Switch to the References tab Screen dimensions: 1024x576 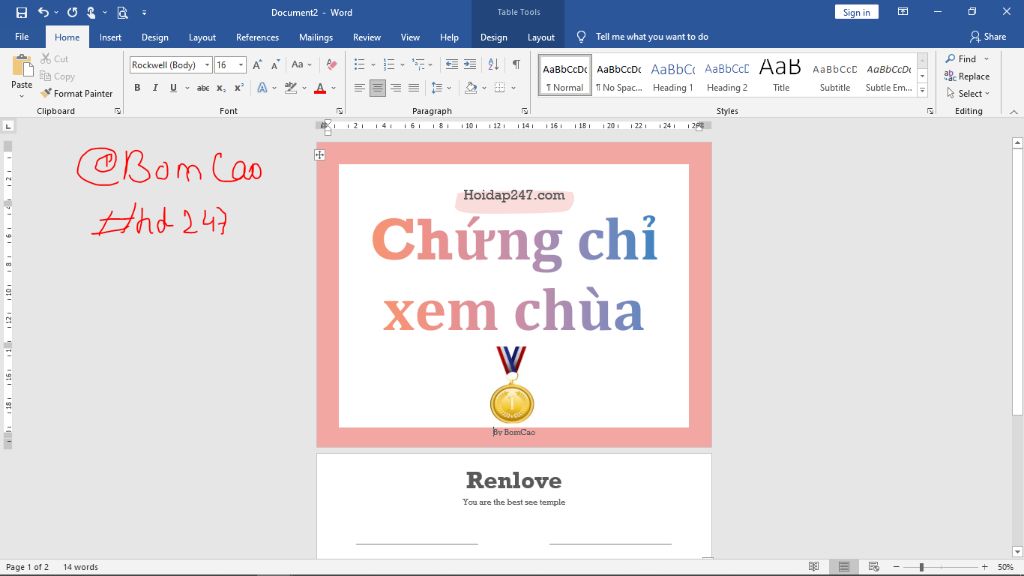click(257, 37)
